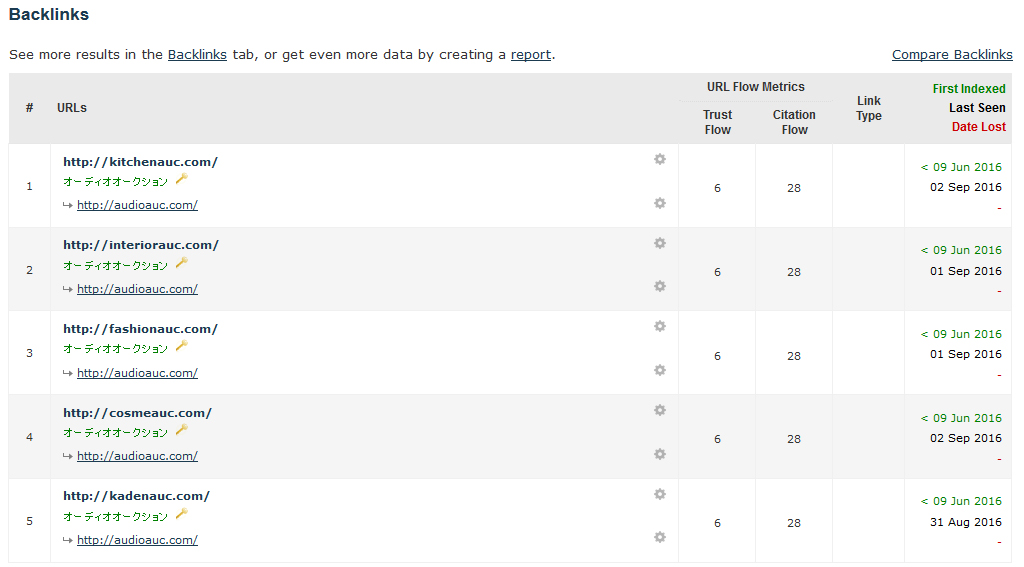Viewport: 1024px width, 567px height.
Task: Click the Citation Flow column header
Action: click(x=794, y=122)
